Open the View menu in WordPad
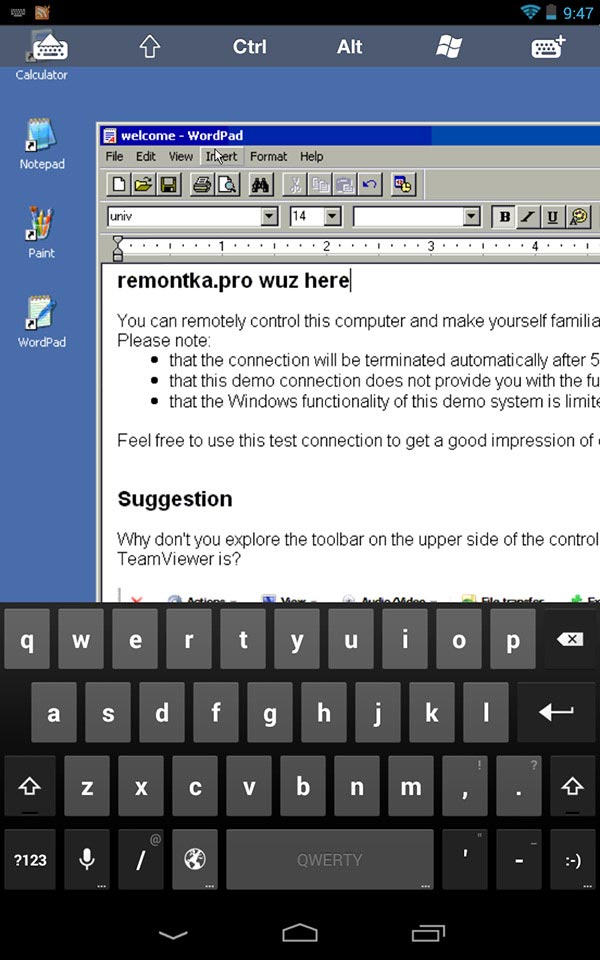This screenshot has width=600, height=960. click(181, 156)
